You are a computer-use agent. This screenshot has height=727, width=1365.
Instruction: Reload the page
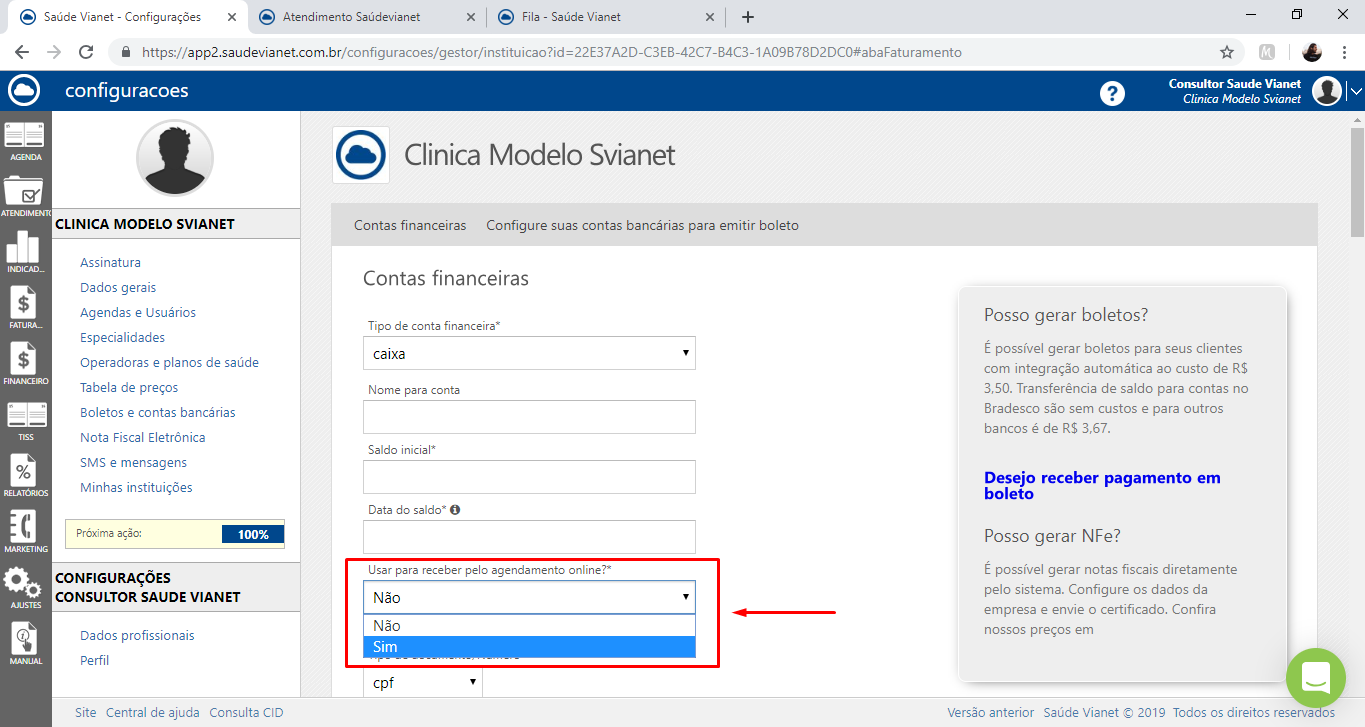coord(86,52)
